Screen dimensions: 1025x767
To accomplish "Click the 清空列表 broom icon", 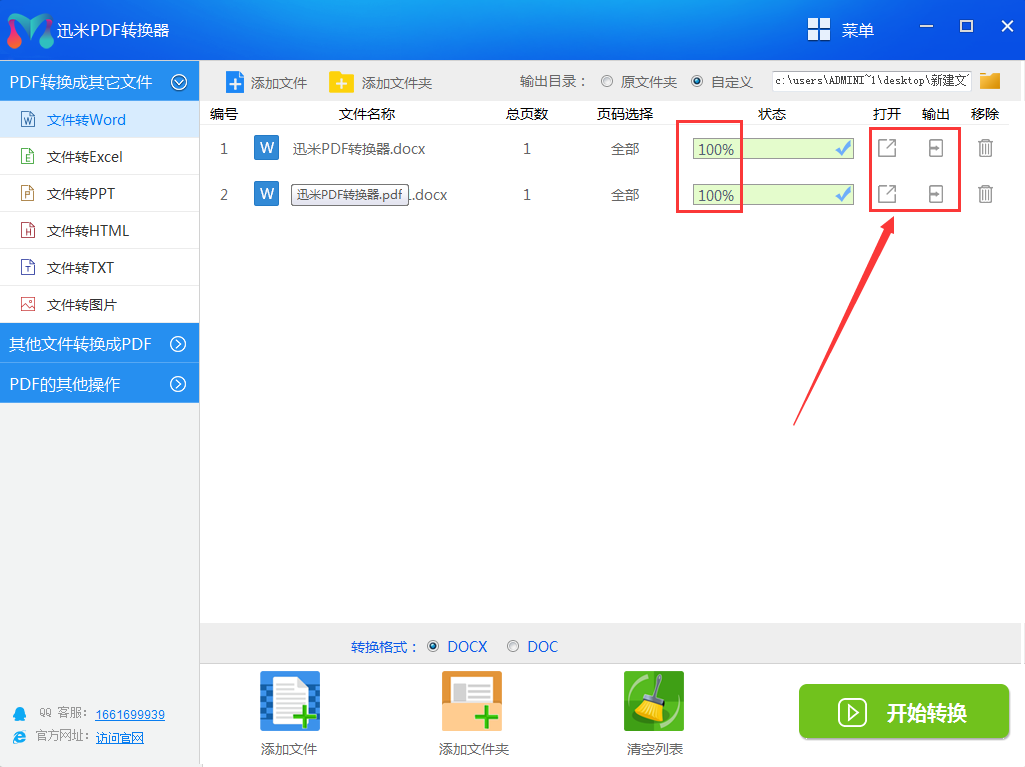I will pos(654,701).
